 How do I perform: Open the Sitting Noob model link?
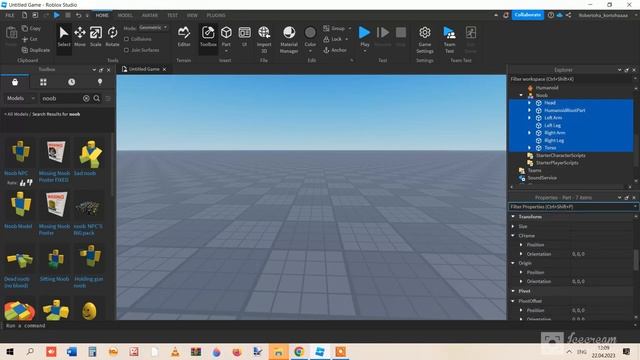(55, 279)
